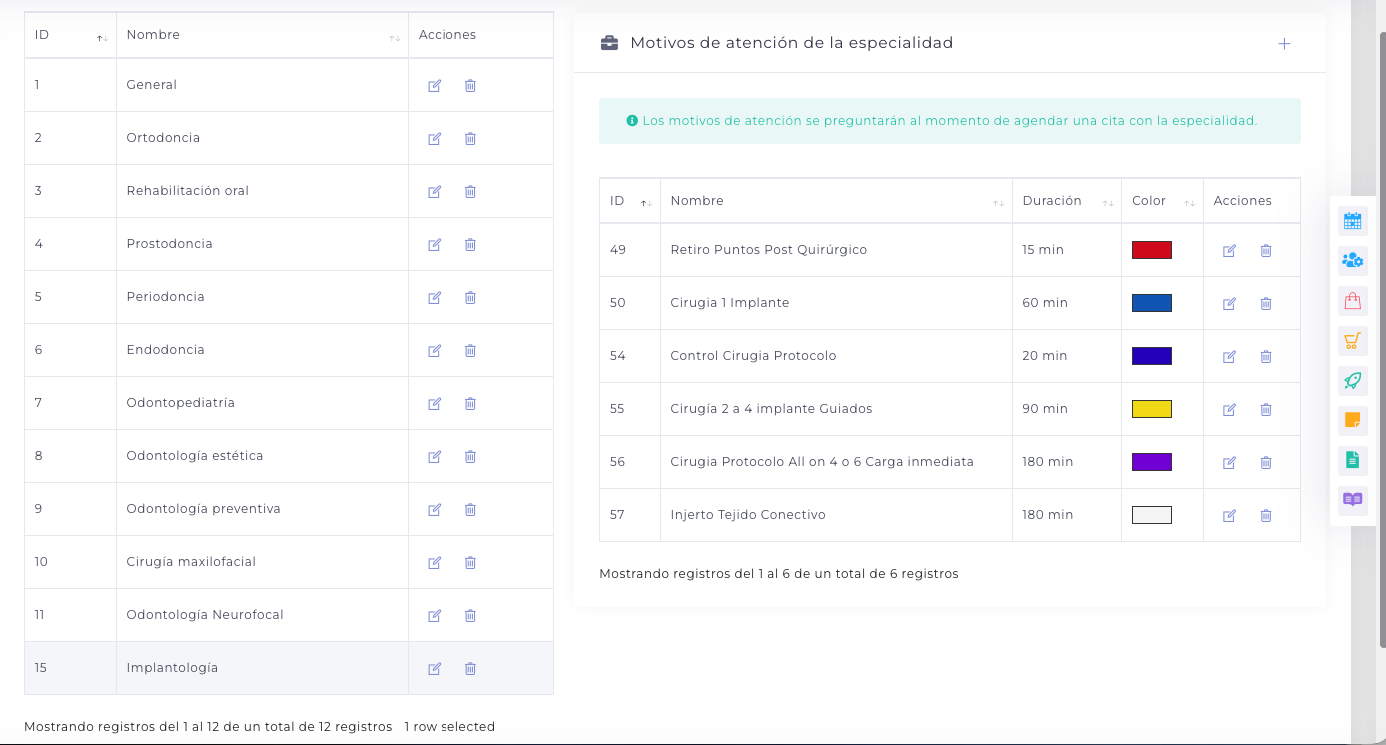Delete the Prostodoncia specialty
This screenshot has height=745, width=1386.
[470, 245]
